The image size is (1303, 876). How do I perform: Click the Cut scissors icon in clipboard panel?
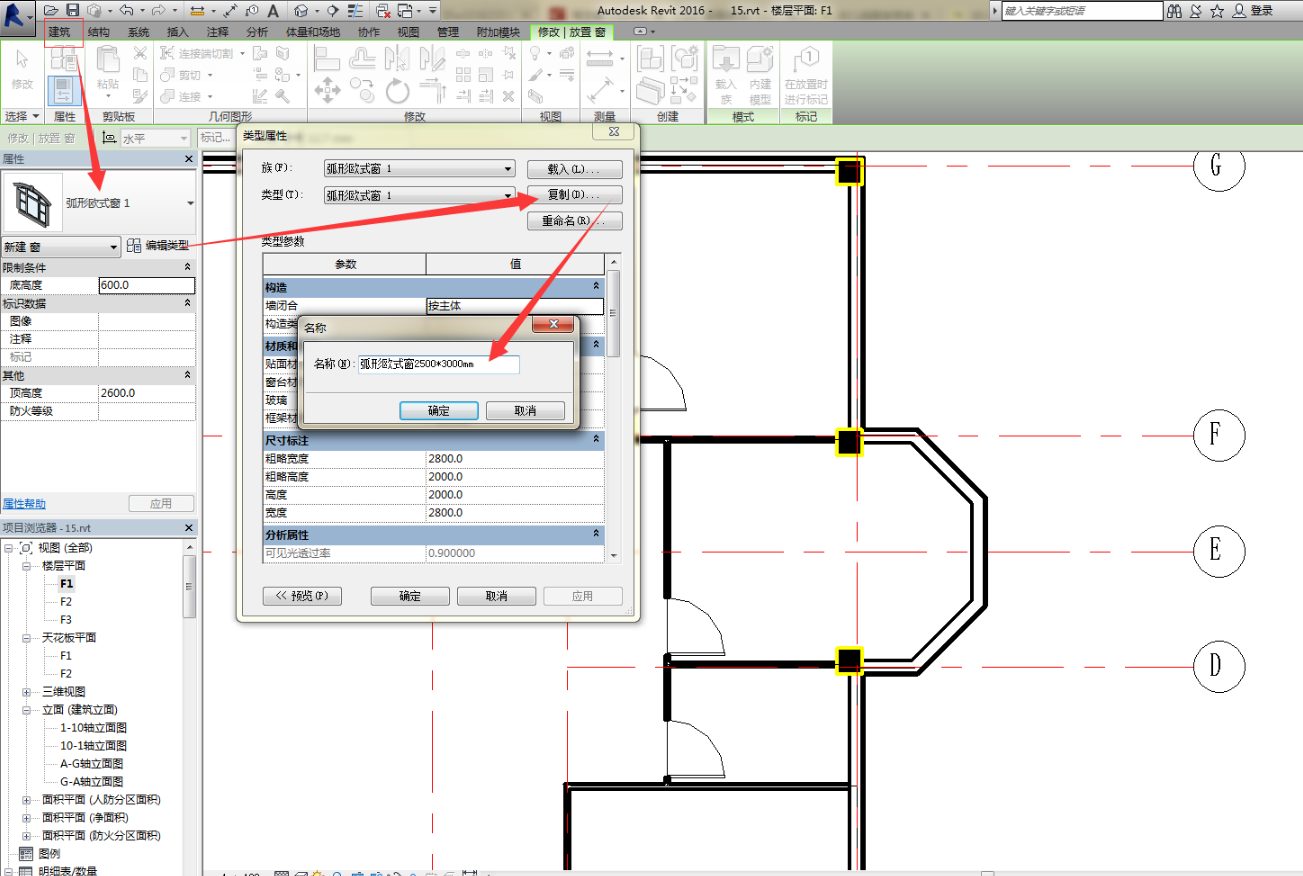[140, 53]
